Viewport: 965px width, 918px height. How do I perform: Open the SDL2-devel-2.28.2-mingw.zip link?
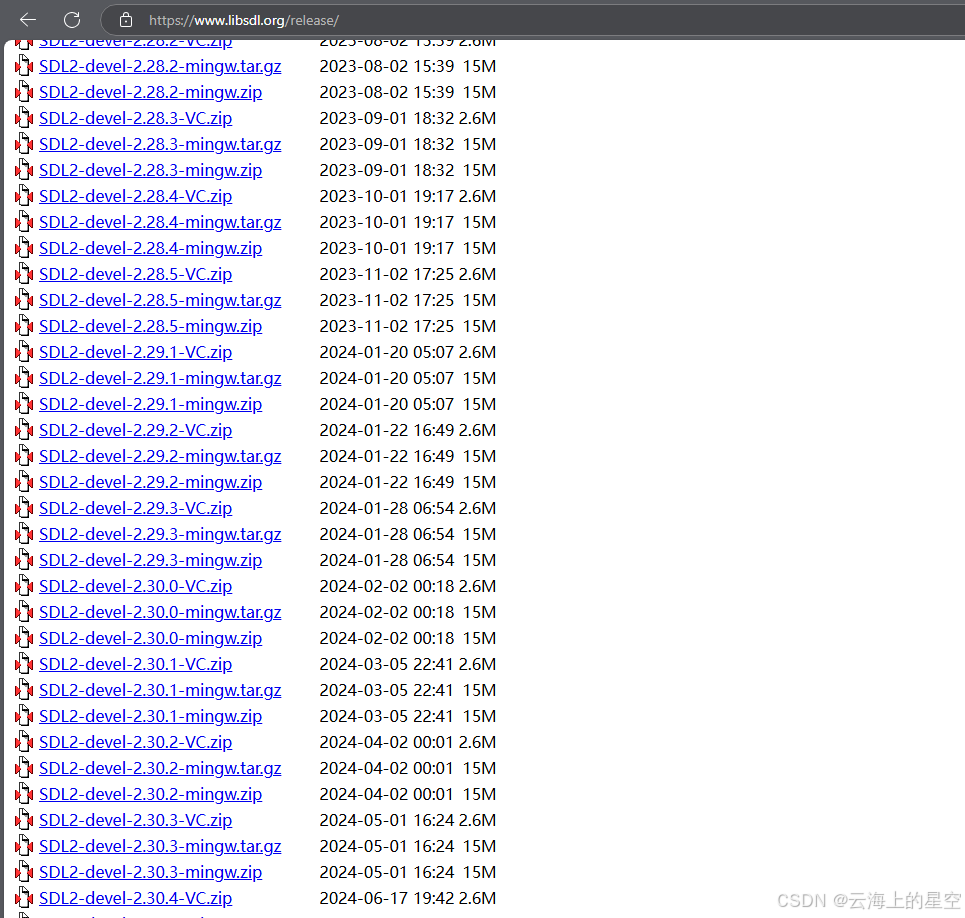151,92
